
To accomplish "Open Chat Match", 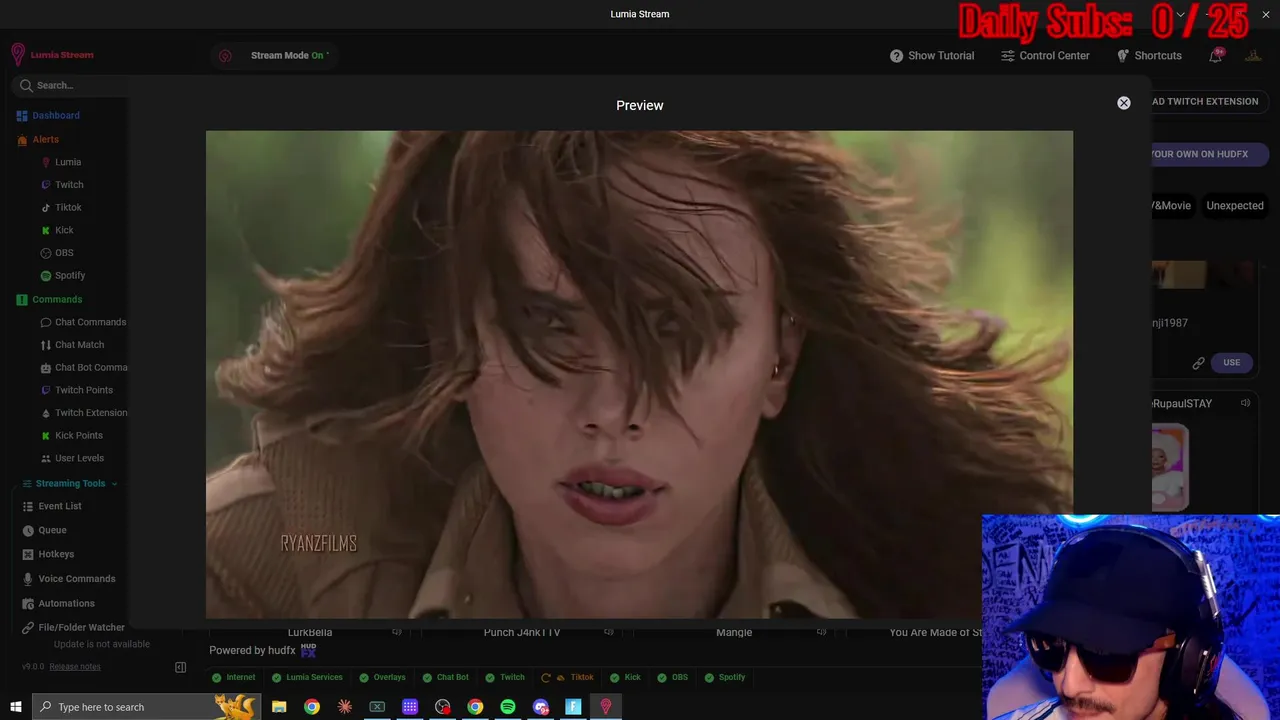I will pos(72,345).
